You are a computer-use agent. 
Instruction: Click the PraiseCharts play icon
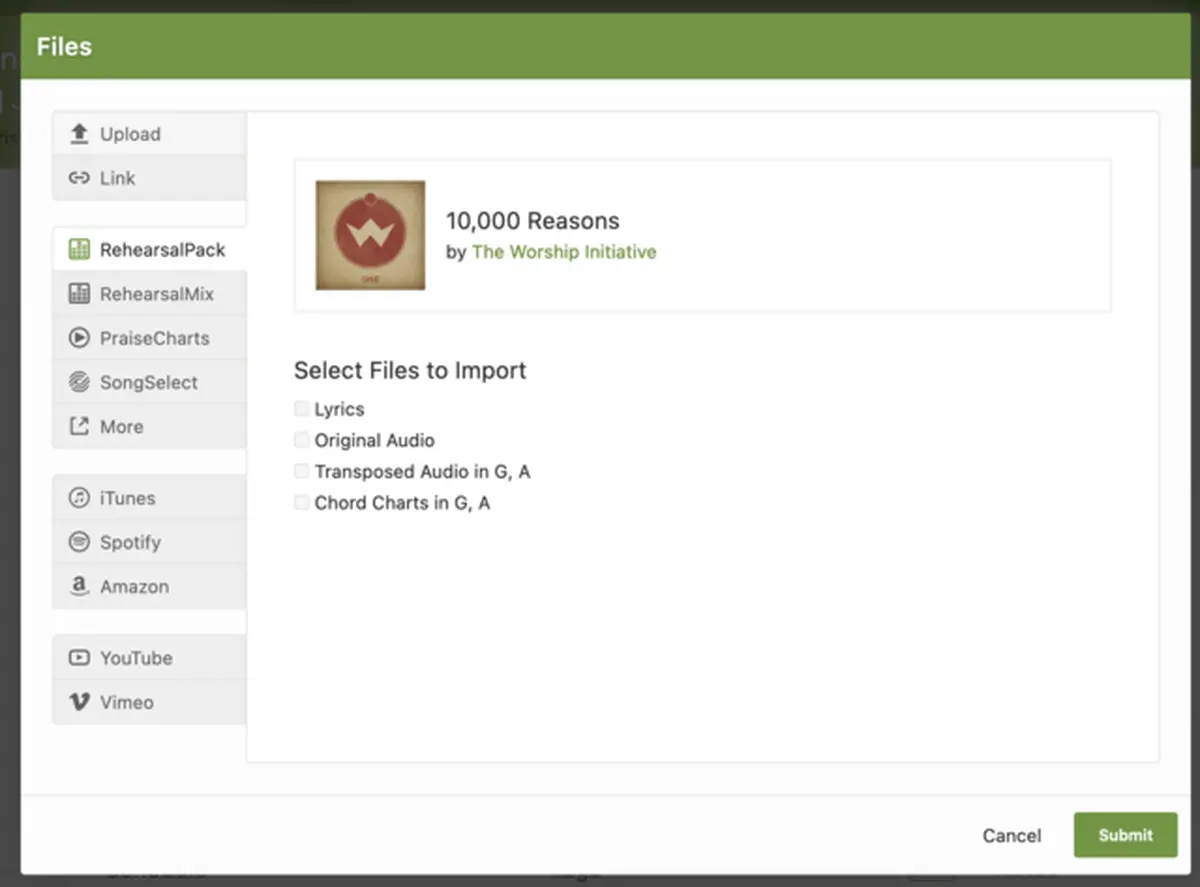tap(79, 337)
